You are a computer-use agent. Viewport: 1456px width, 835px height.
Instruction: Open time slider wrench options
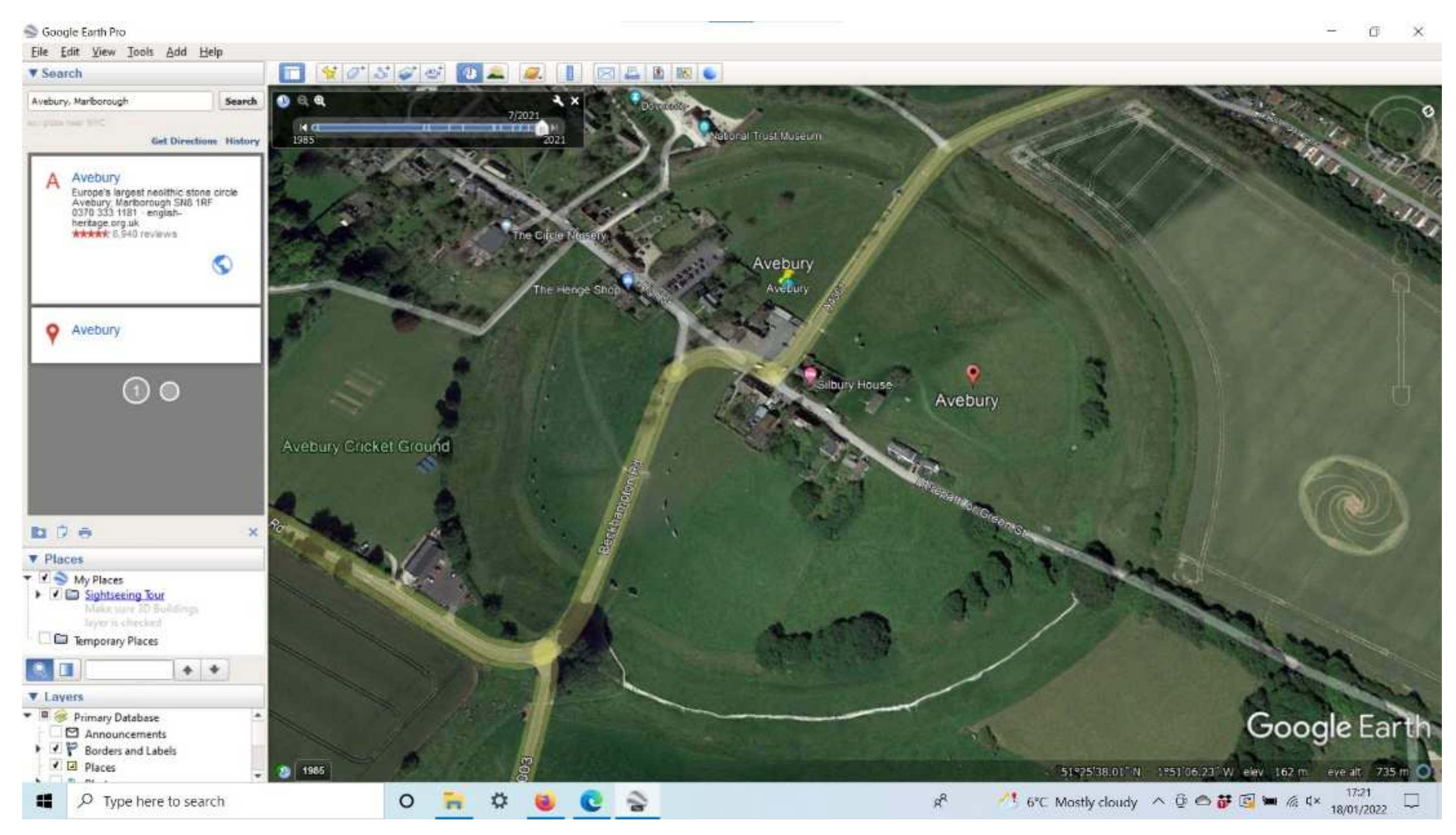click(x=558, y=101)
